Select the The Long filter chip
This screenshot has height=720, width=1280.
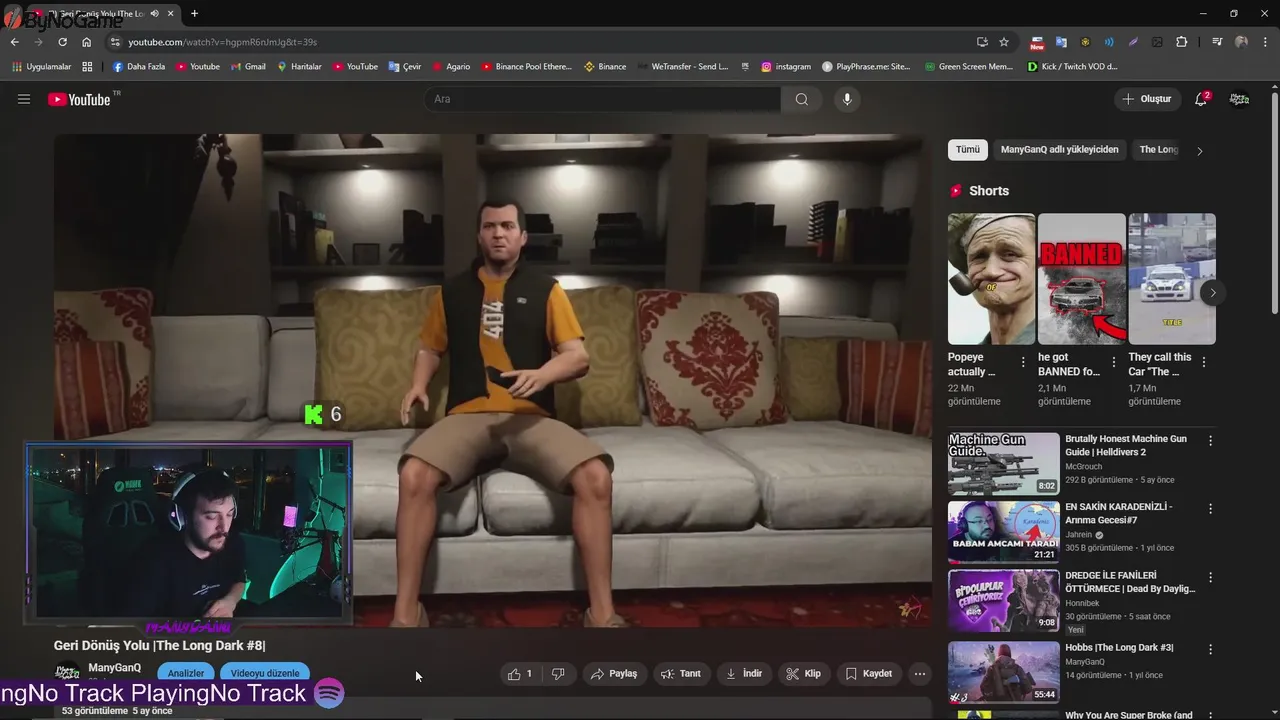[x=1158, y=150]
